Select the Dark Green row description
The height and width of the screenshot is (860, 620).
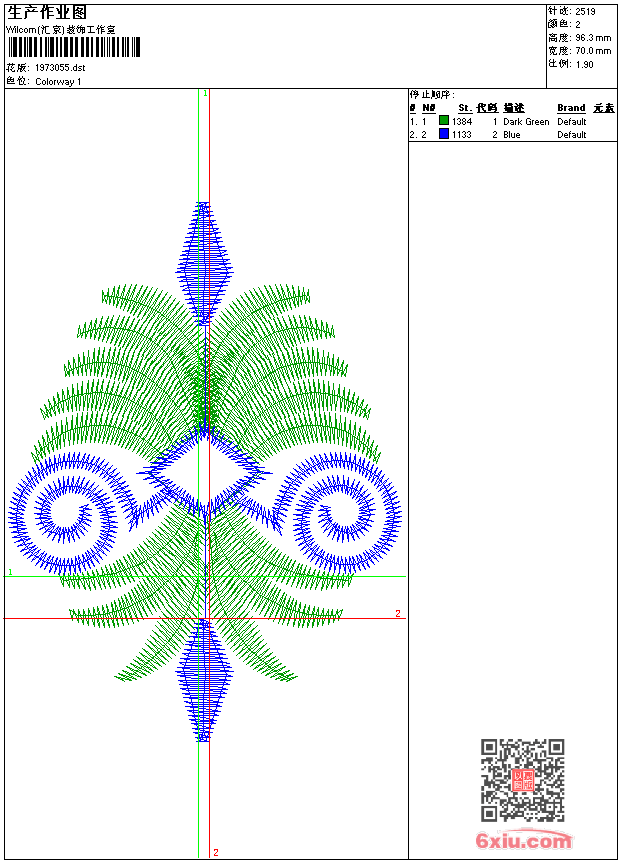click(526, 122)
